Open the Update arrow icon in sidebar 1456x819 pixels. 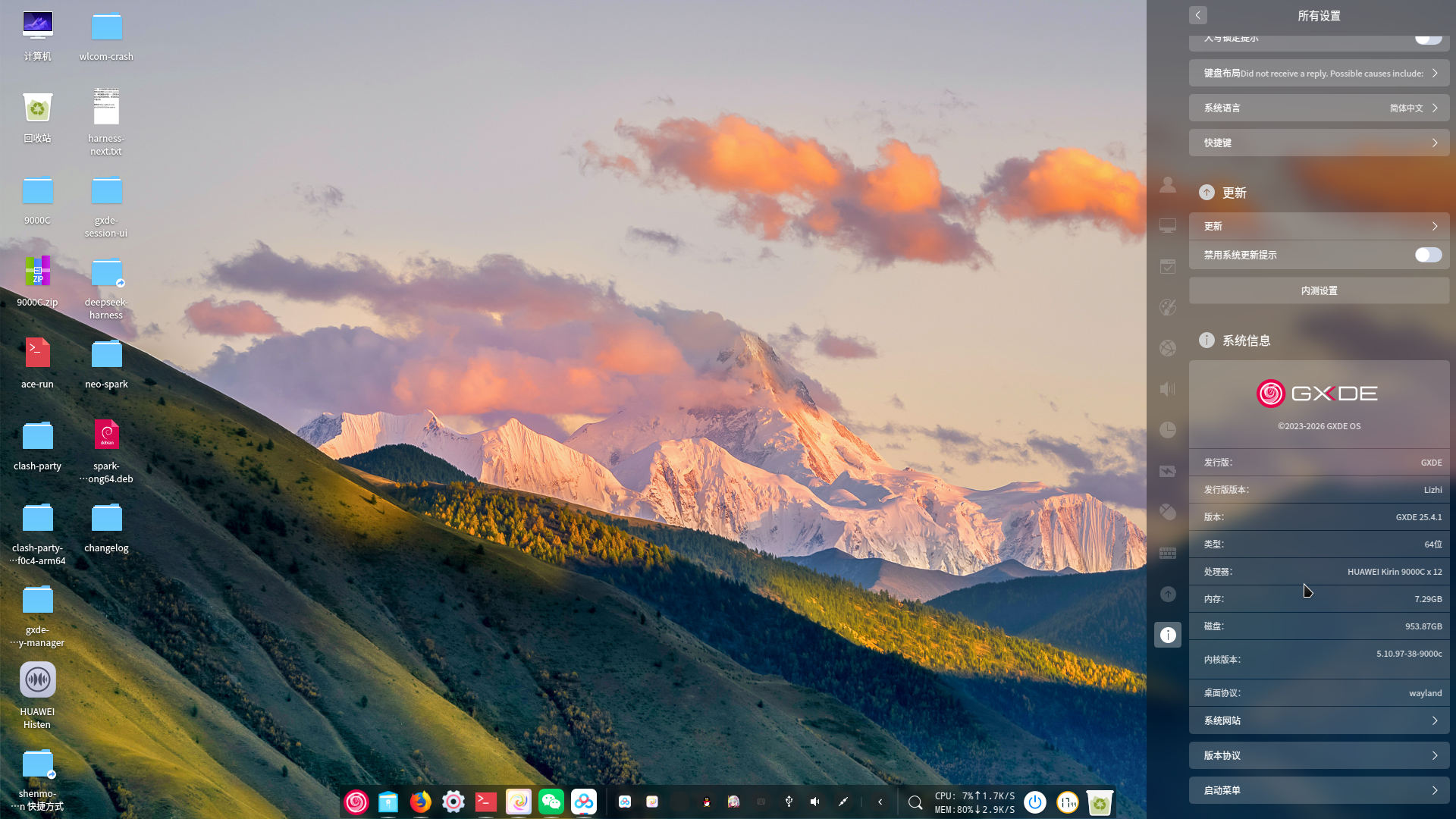(x=1168, y=594)
